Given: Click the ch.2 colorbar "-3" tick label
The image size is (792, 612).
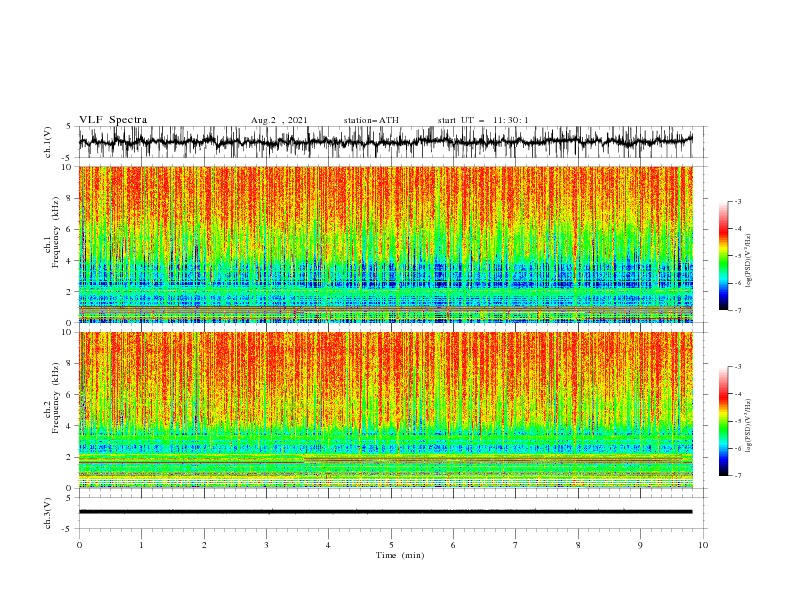Looking at the screenshot, I should tap(738, 367).
